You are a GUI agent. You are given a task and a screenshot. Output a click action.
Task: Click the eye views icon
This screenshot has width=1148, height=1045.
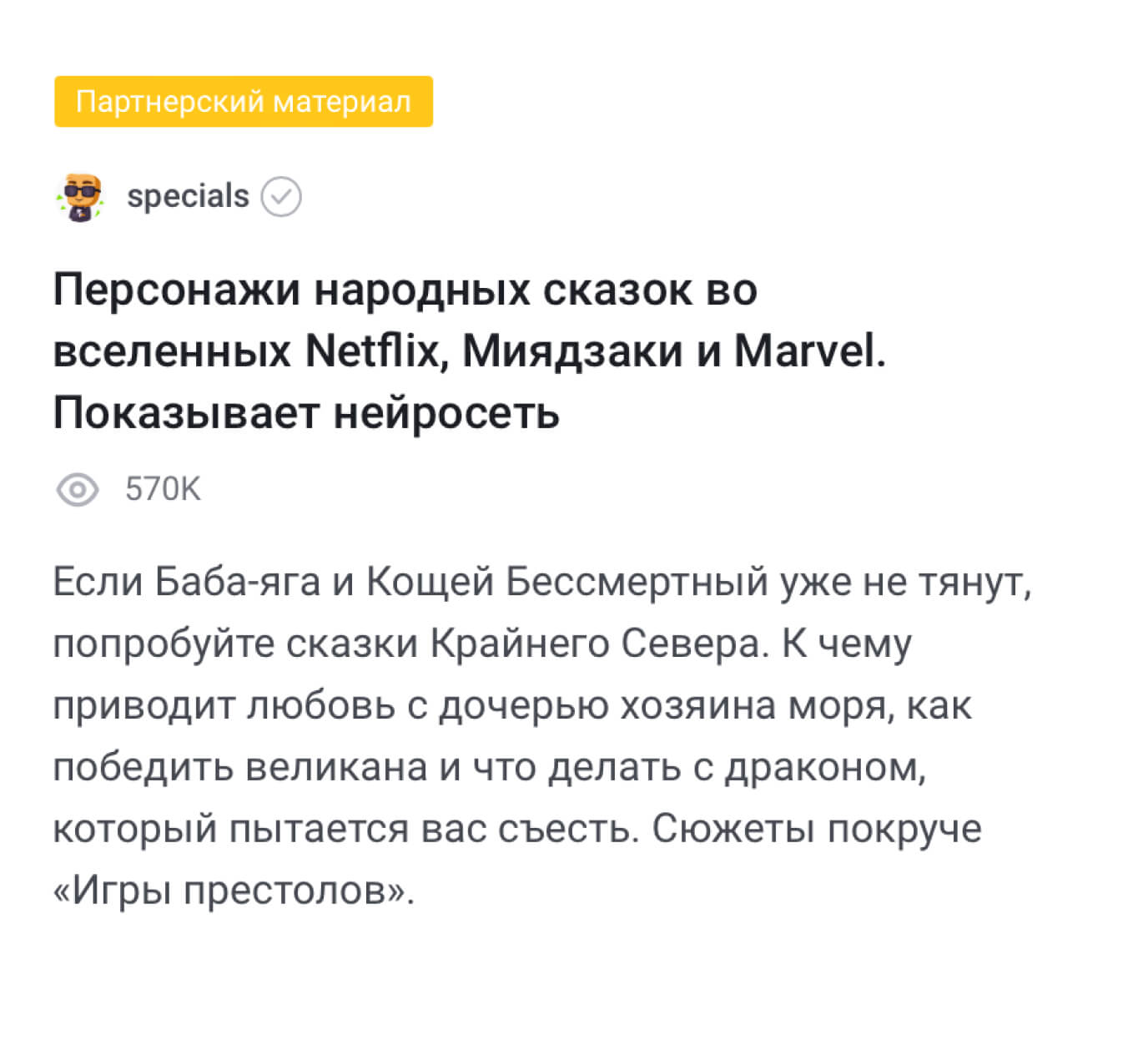tap(78, 489)
